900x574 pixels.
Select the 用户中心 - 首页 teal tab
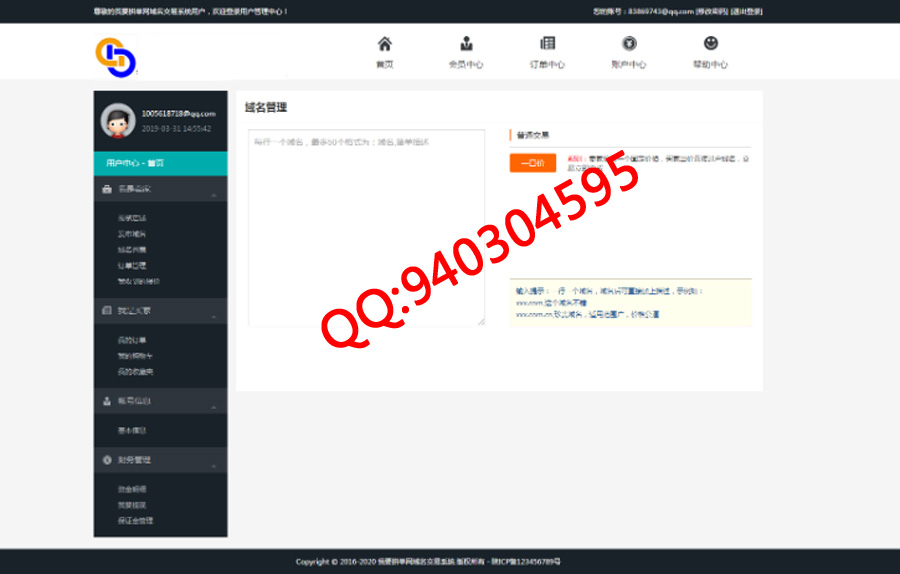[x=160, y=163]
